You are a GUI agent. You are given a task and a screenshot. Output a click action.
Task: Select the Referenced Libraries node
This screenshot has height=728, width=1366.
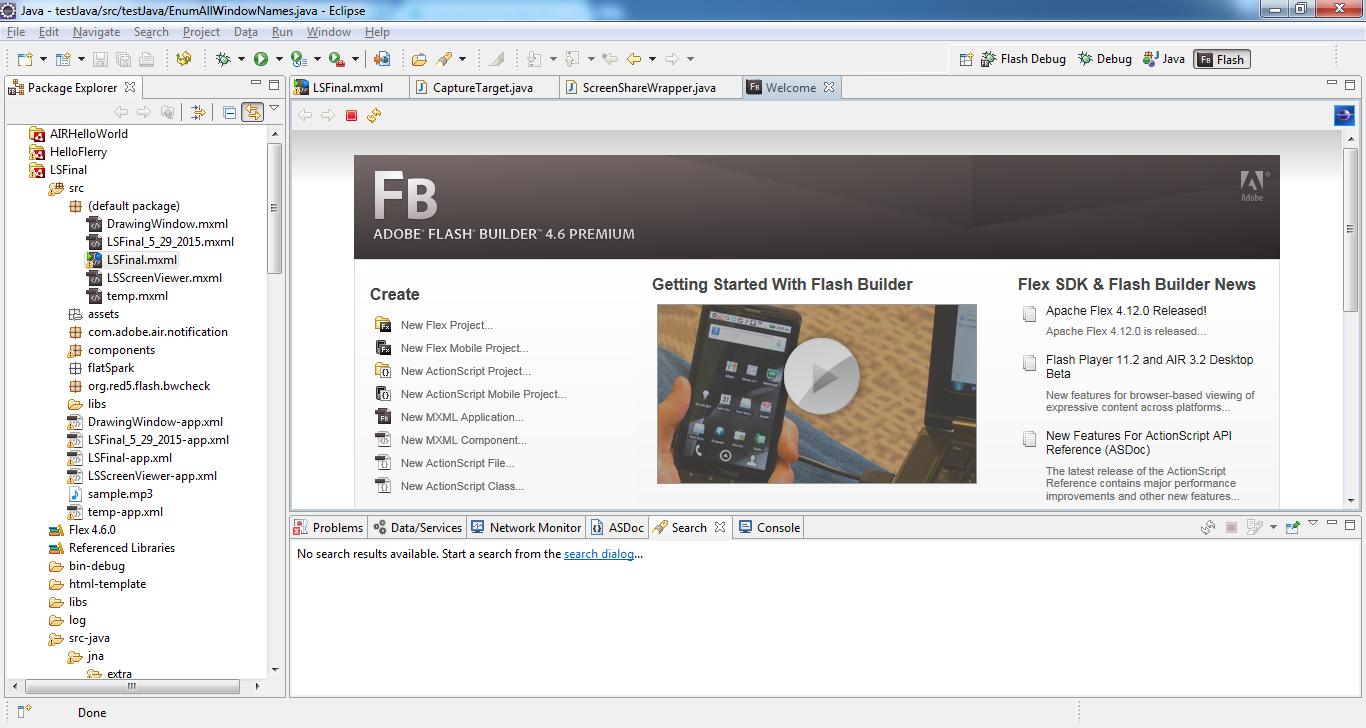tap(121, 548)
